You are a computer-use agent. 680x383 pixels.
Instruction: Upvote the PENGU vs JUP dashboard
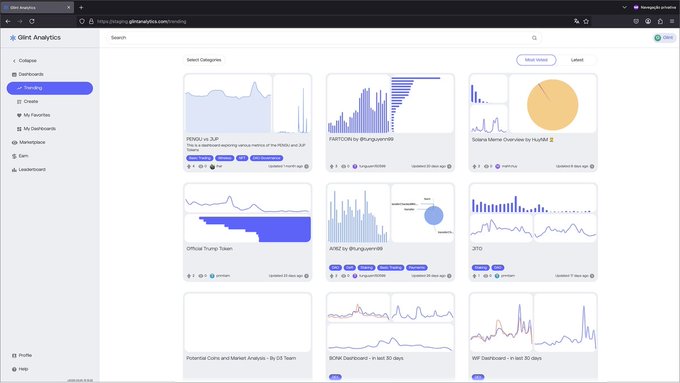(189, 167)
